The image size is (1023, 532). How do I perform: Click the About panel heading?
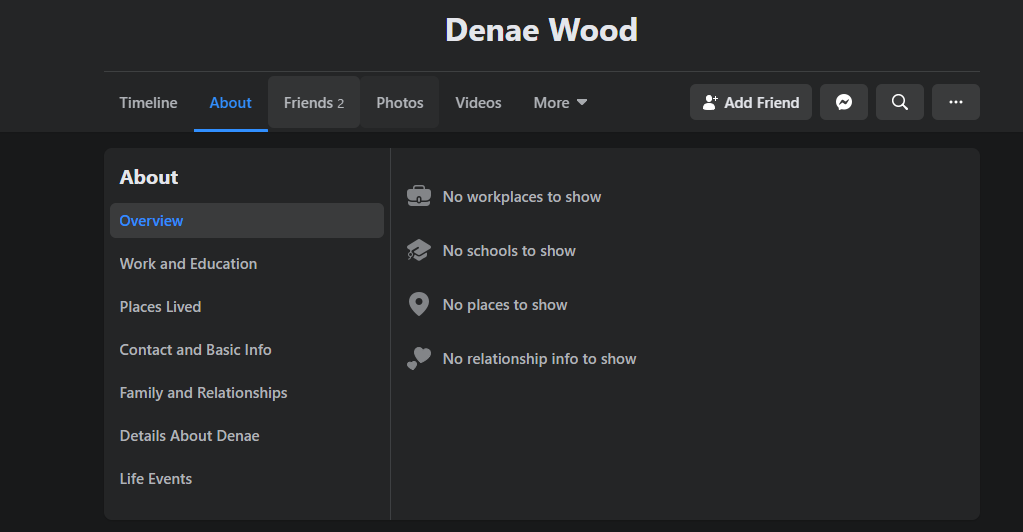pyautogui.click(x=149, y=177)
